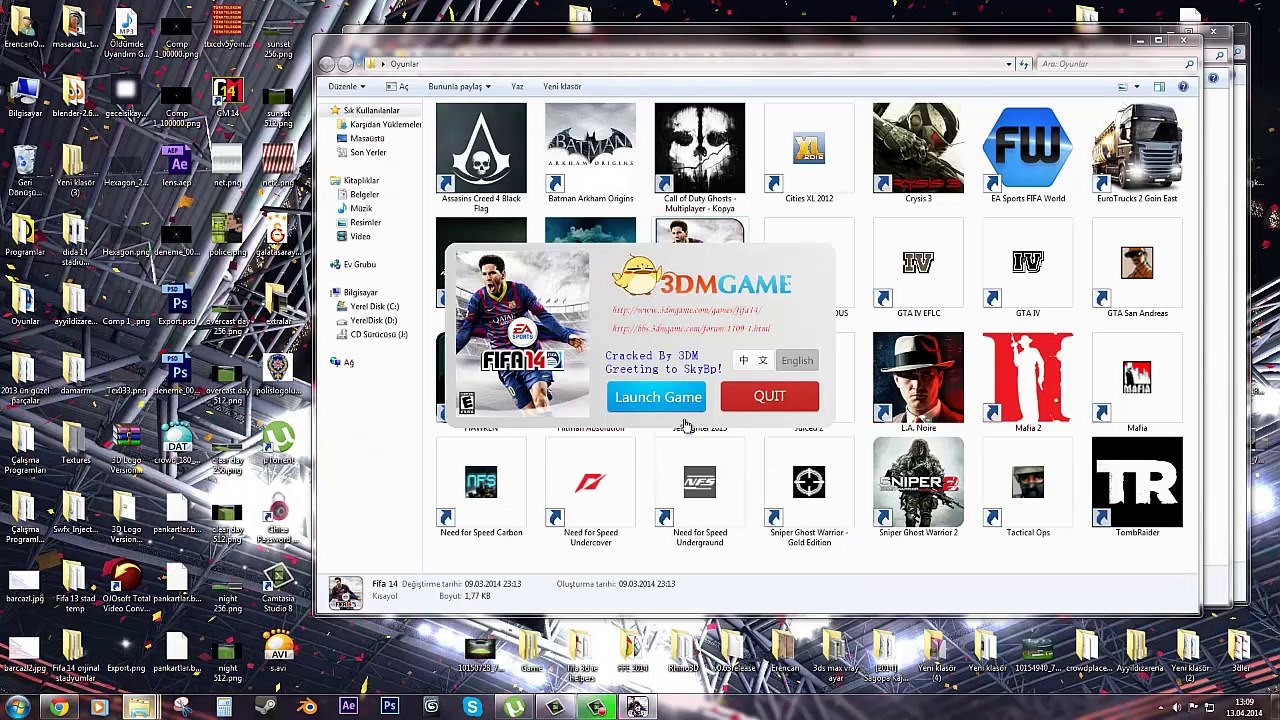Click Yaz in the Explorer toolbar

517,86
